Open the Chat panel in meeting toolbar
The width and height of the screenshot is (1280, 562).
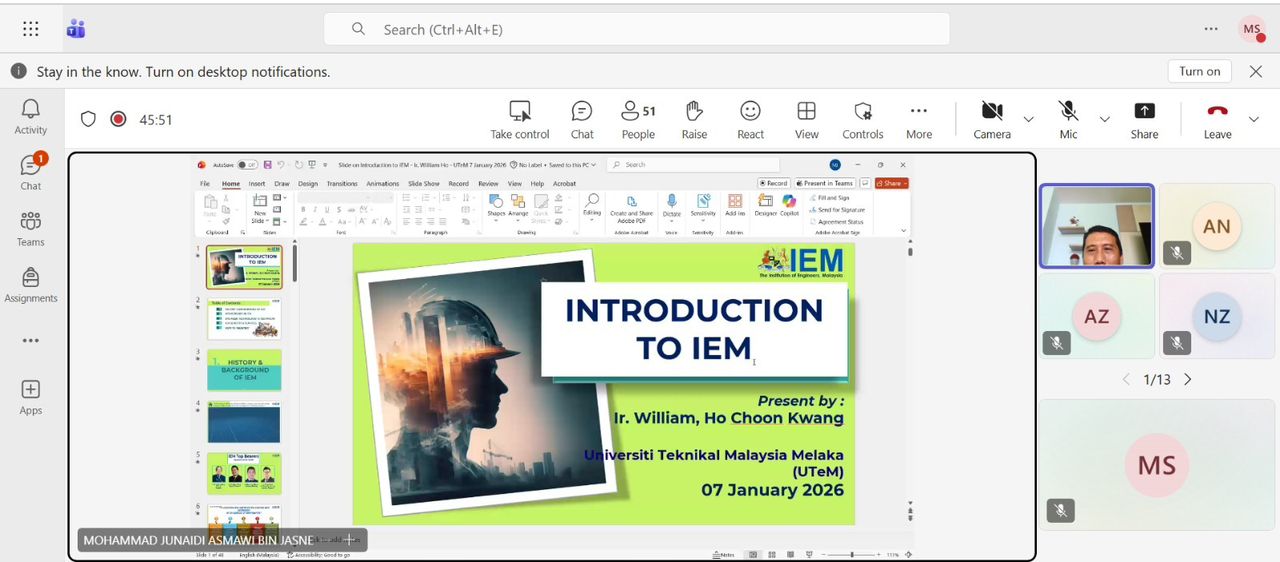click(x=582, y=119)
